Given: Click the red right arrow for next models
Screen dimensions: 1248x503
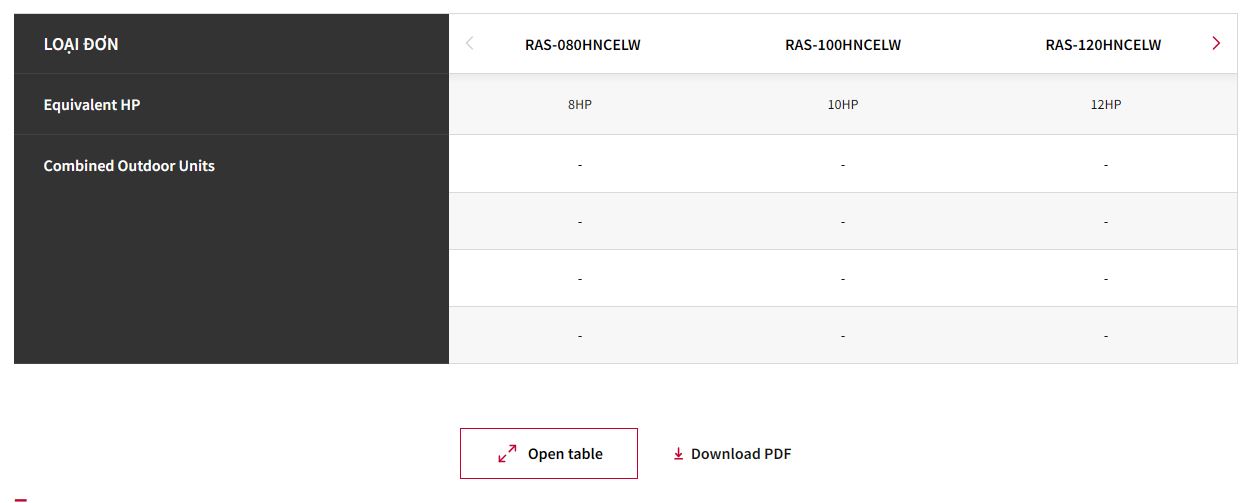Looking at the screenshot, I should tap(1215, 43).
